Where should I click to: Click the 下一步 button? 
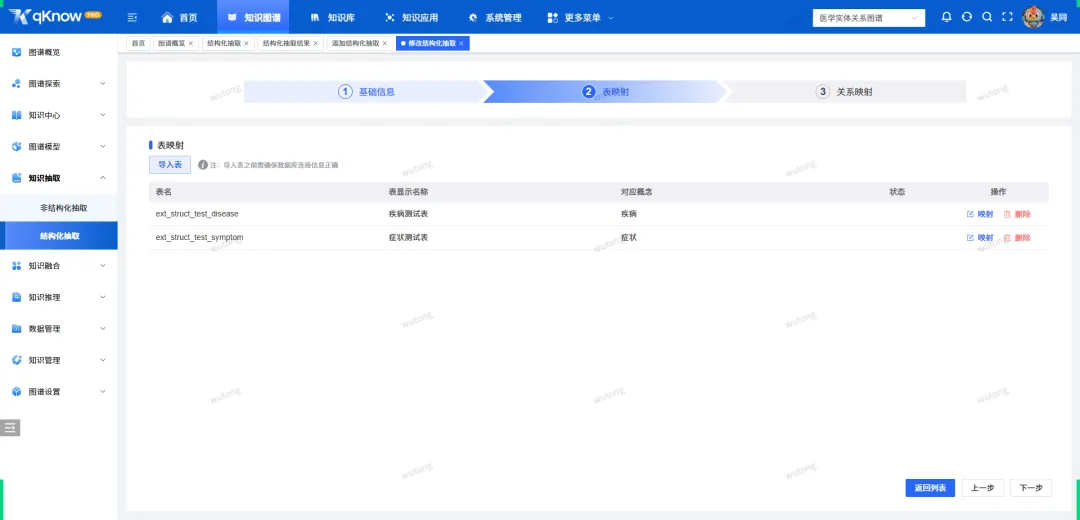(x=1031, y=488)
